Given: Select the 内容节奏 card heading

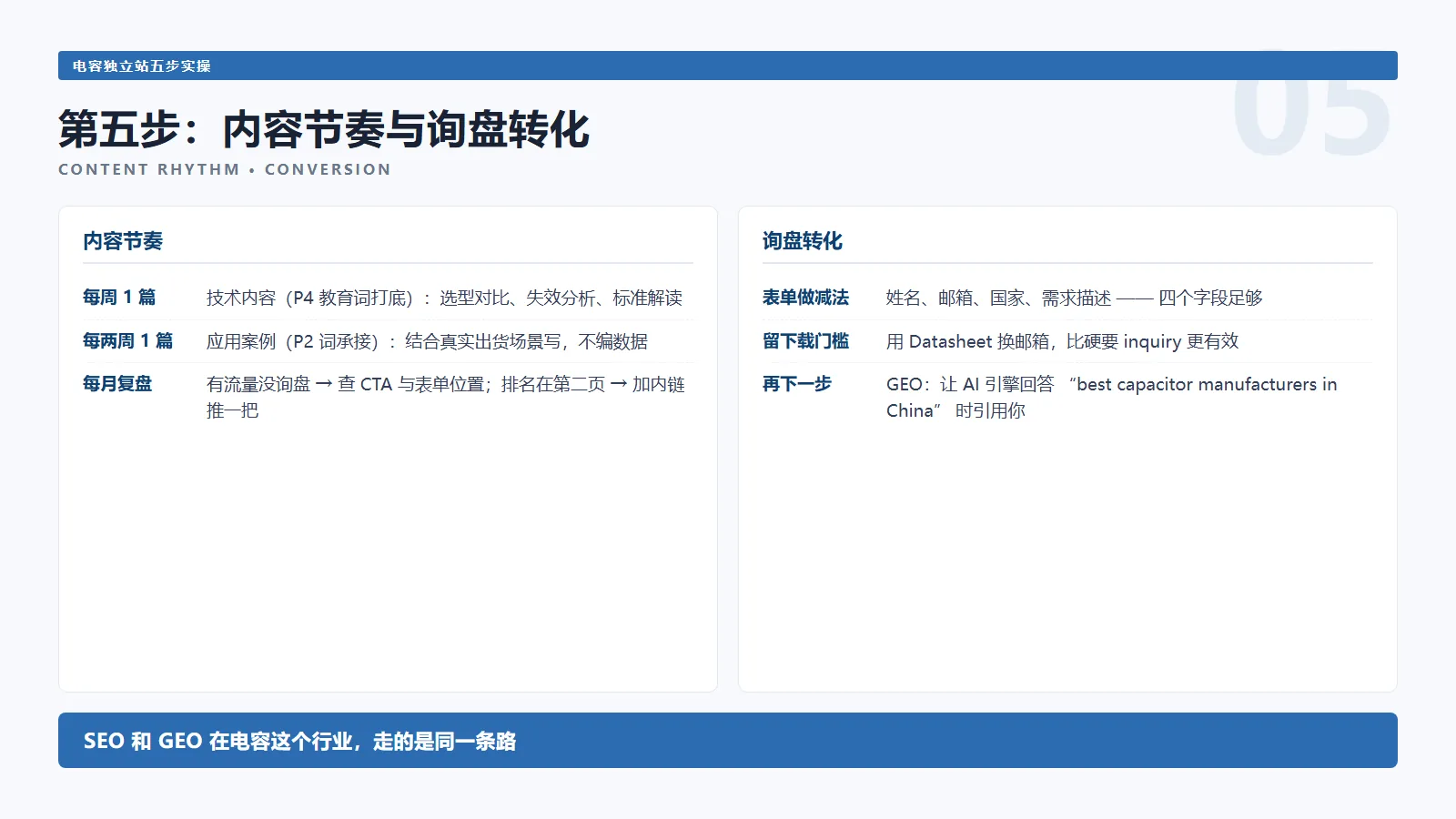Looking at the screenshot, I should [123, 241].
